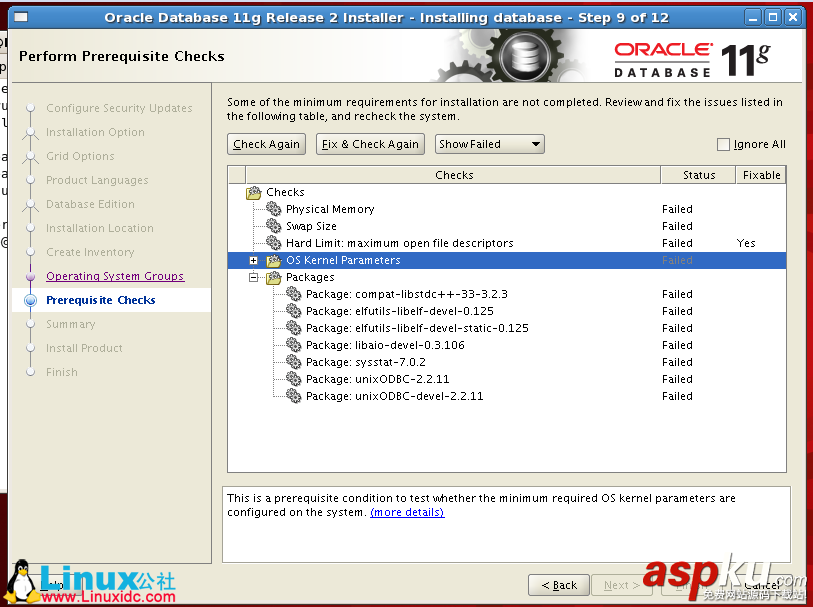The width and height of the screenshot is (813, 607).
Task: Select the Swap Size check row
Action: (x=507, y=226)
